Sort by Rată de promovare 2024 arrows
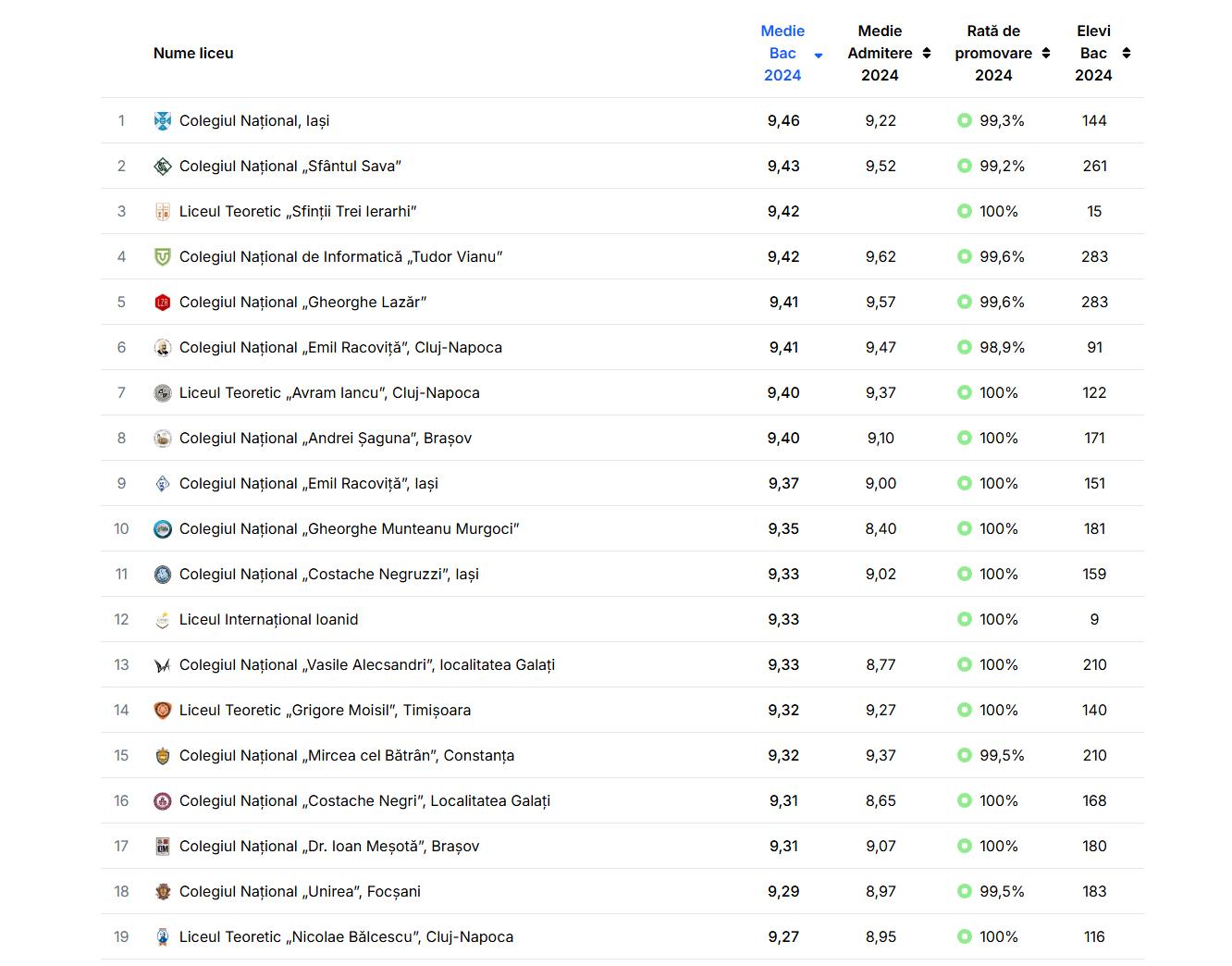Viewport: 1232px width, 966px height. pos(1046,54)
